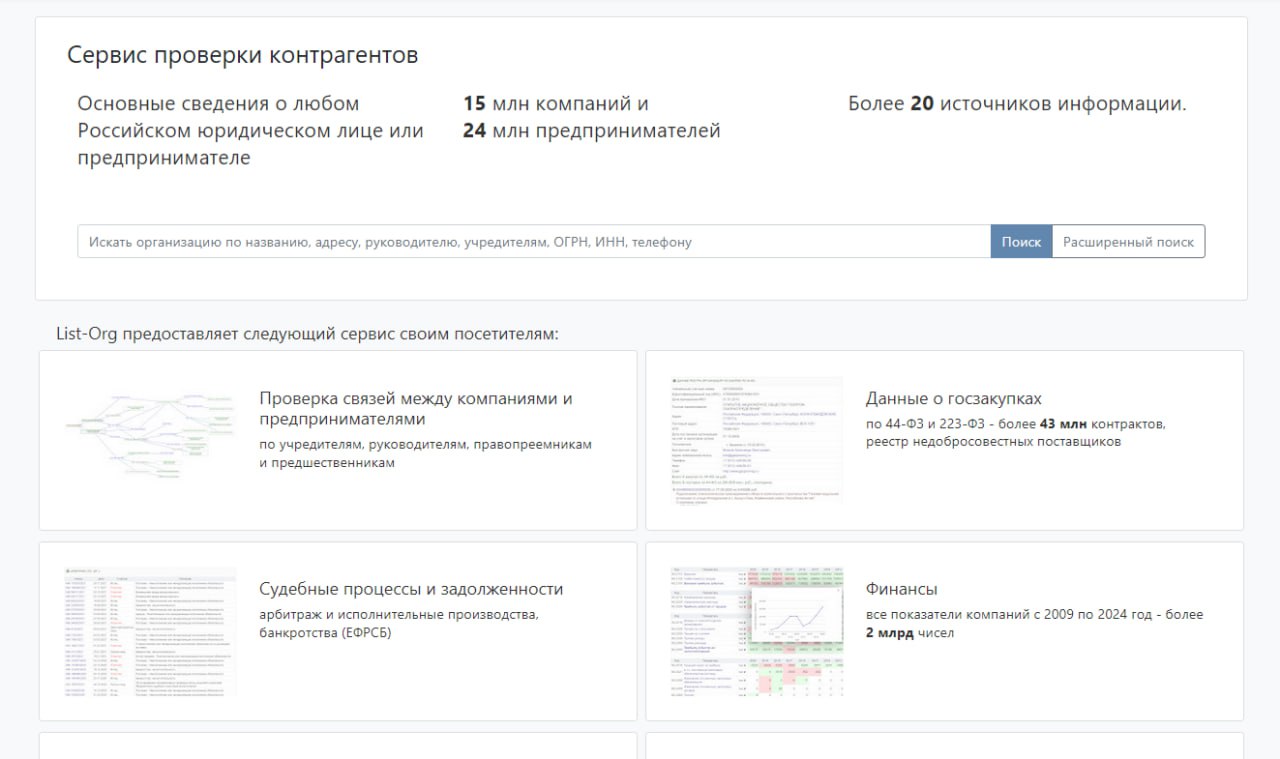Open the Данные о госзакупках title
Viewport: 1280px width, 759px height.
953,398
